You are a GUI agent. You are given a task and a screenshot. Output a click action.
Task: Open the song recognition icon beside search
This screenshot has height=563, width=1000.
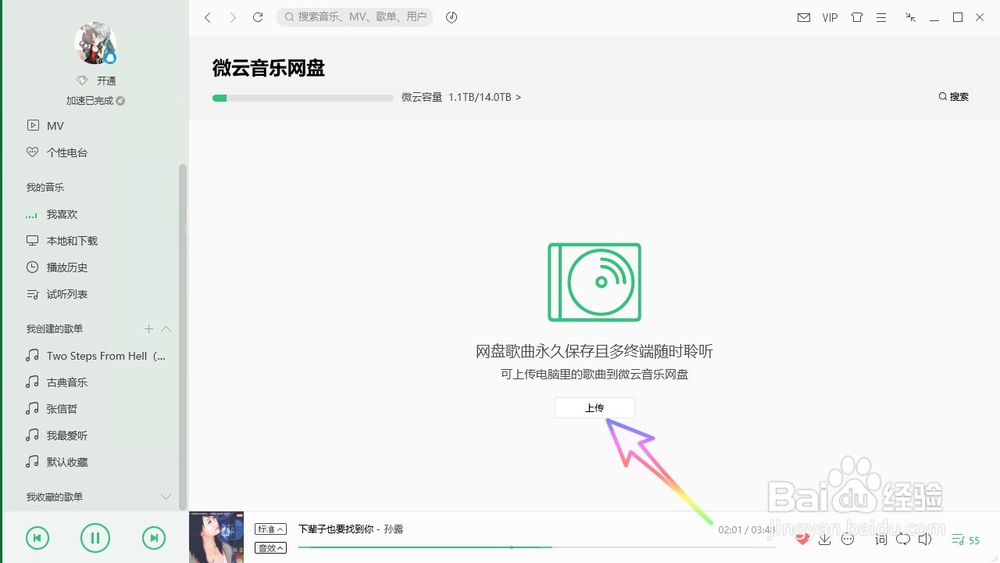pyautogui.click(x=452, y=17)
